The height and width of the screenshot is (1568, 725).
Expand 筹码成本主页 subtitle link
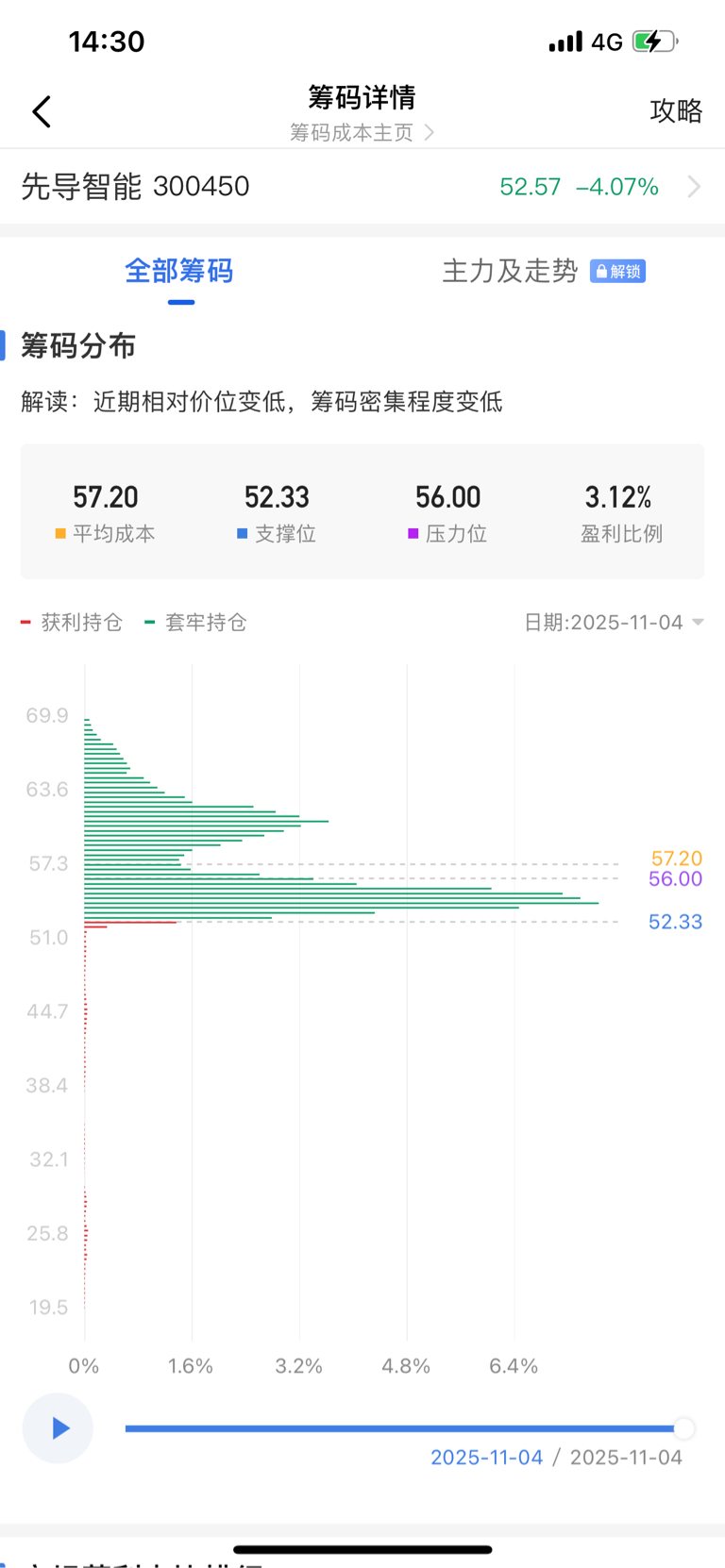coord(362,133)
